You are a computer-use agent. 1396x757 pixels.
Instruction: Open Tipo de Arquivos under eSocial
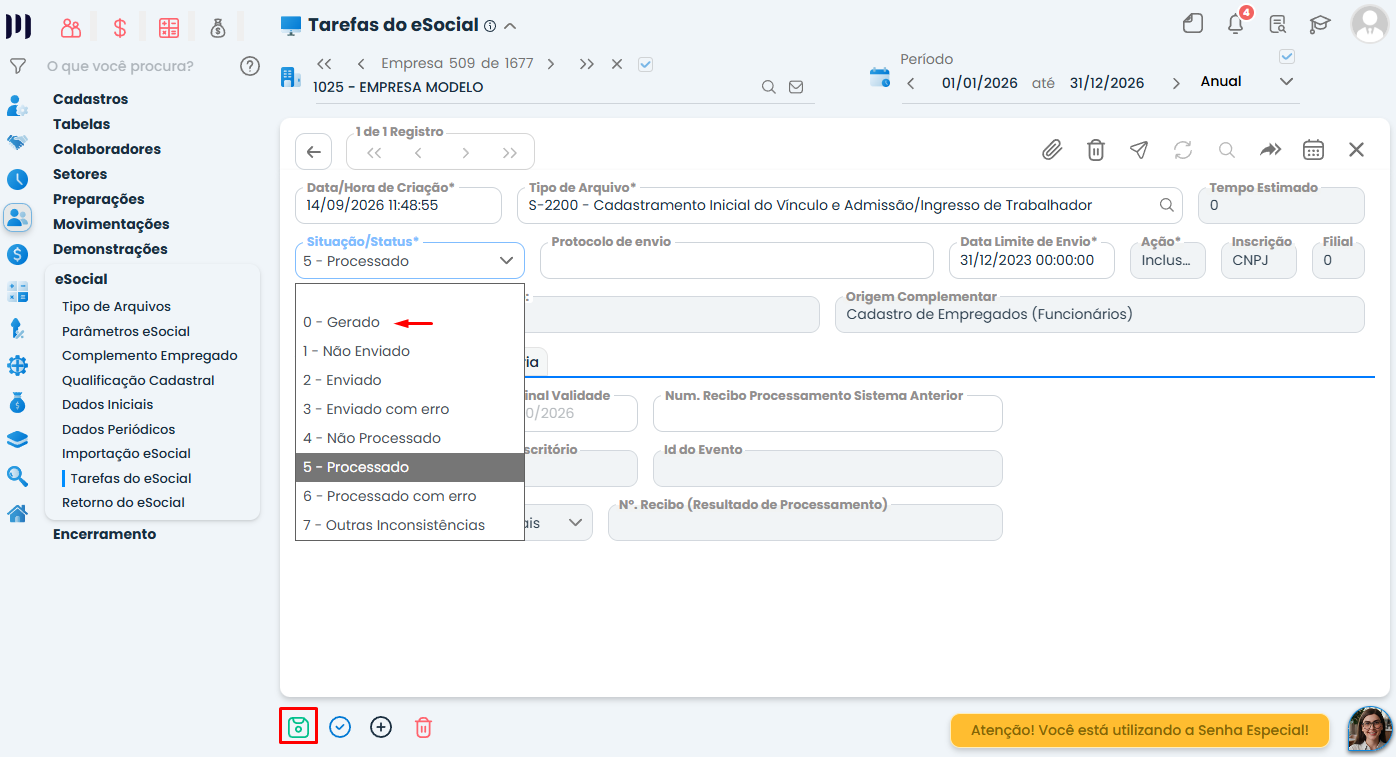click(116, 307)
